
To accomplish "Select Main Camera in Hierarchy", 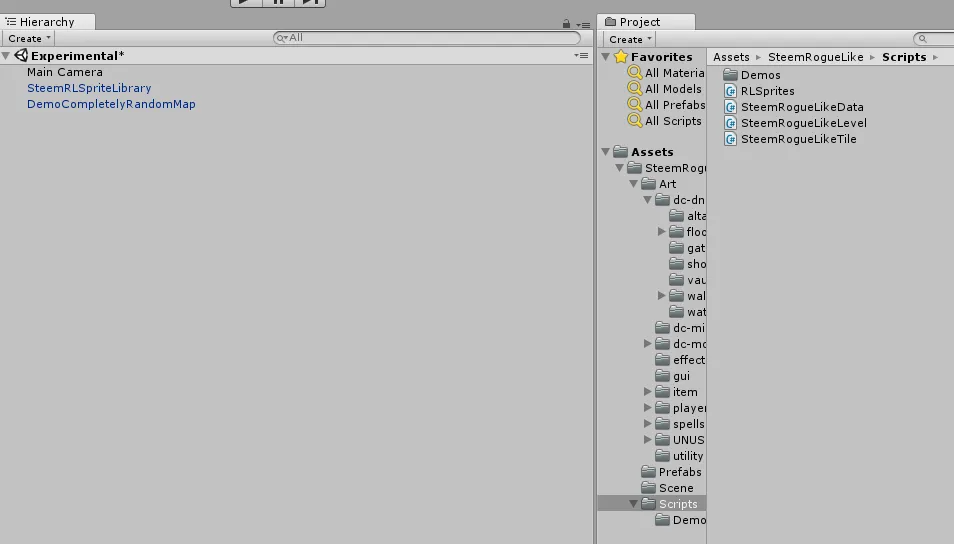I will 64,72.
